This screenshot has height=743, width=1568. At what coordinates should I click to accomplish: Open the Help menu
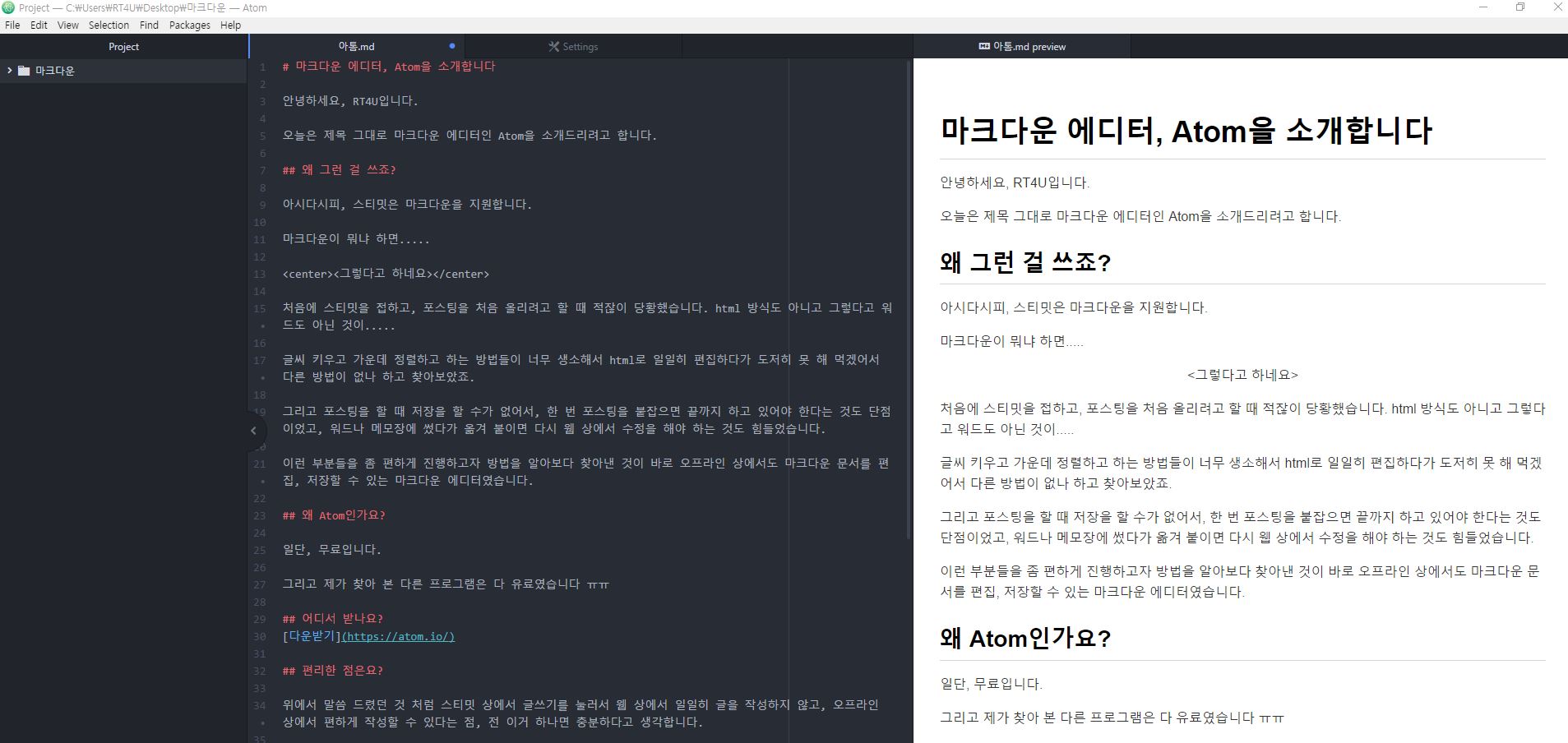[230, 25]
